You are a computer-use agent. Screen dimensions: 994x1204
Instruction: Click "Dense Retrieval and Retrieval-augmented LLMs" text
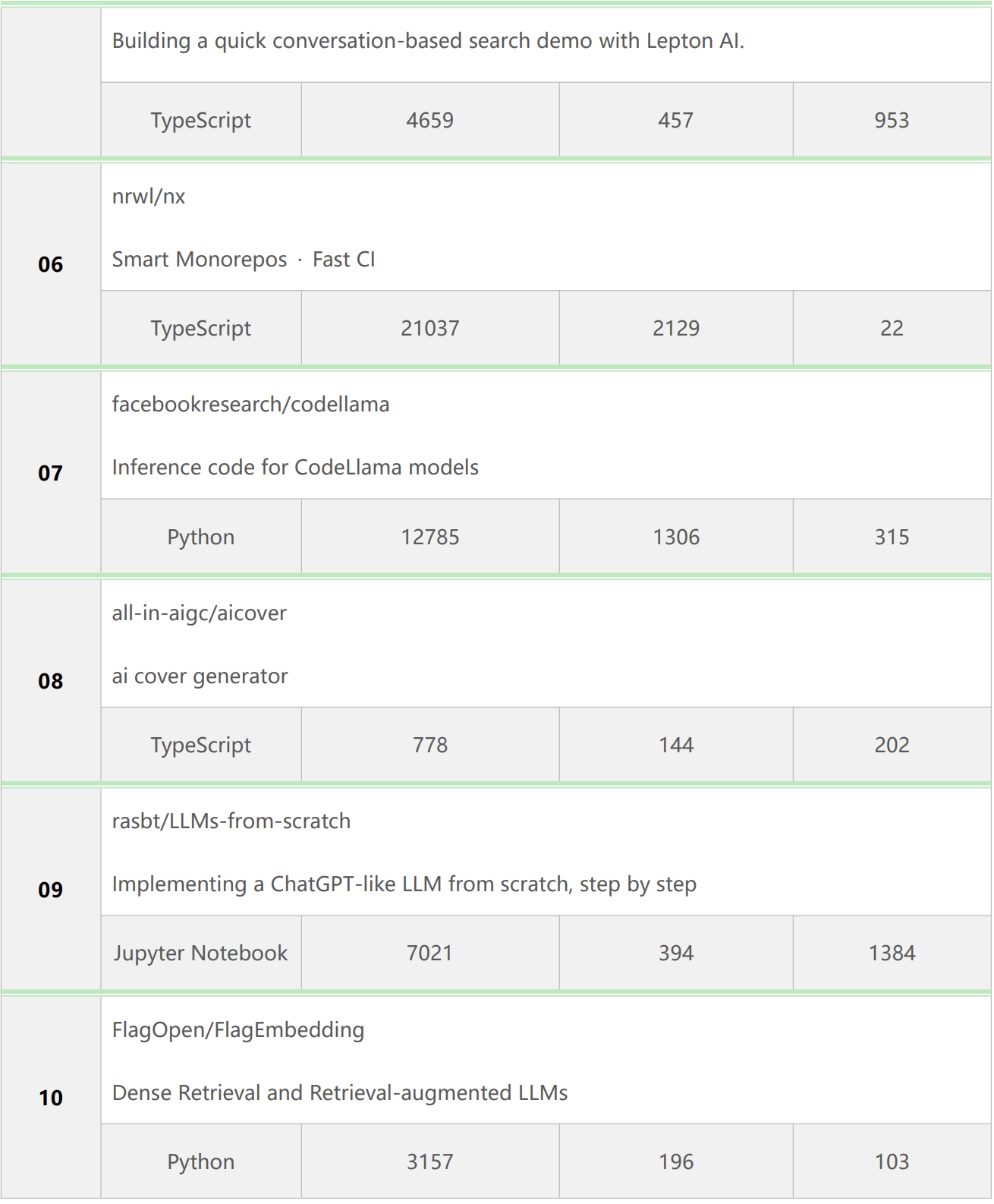(x=340, y=1093)
